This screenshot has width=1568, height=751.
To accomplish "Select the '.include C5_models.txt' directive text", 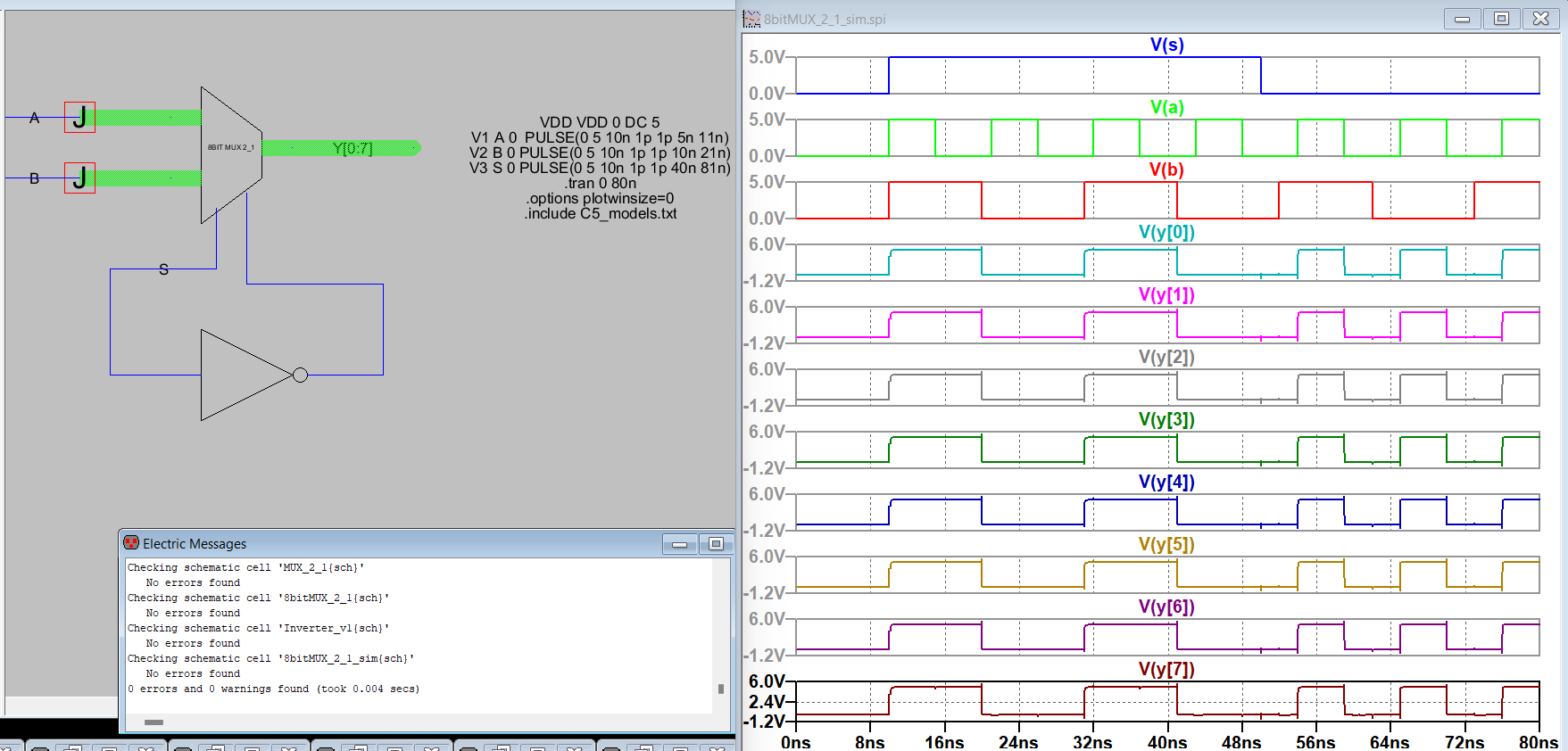I will [600, 213].
